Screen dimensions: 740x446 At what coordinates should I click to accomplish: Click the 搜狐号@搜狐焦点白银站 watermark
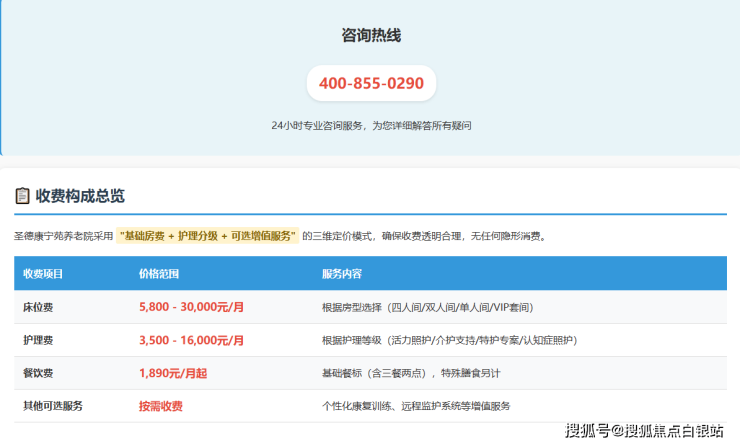tap(644, 431)
